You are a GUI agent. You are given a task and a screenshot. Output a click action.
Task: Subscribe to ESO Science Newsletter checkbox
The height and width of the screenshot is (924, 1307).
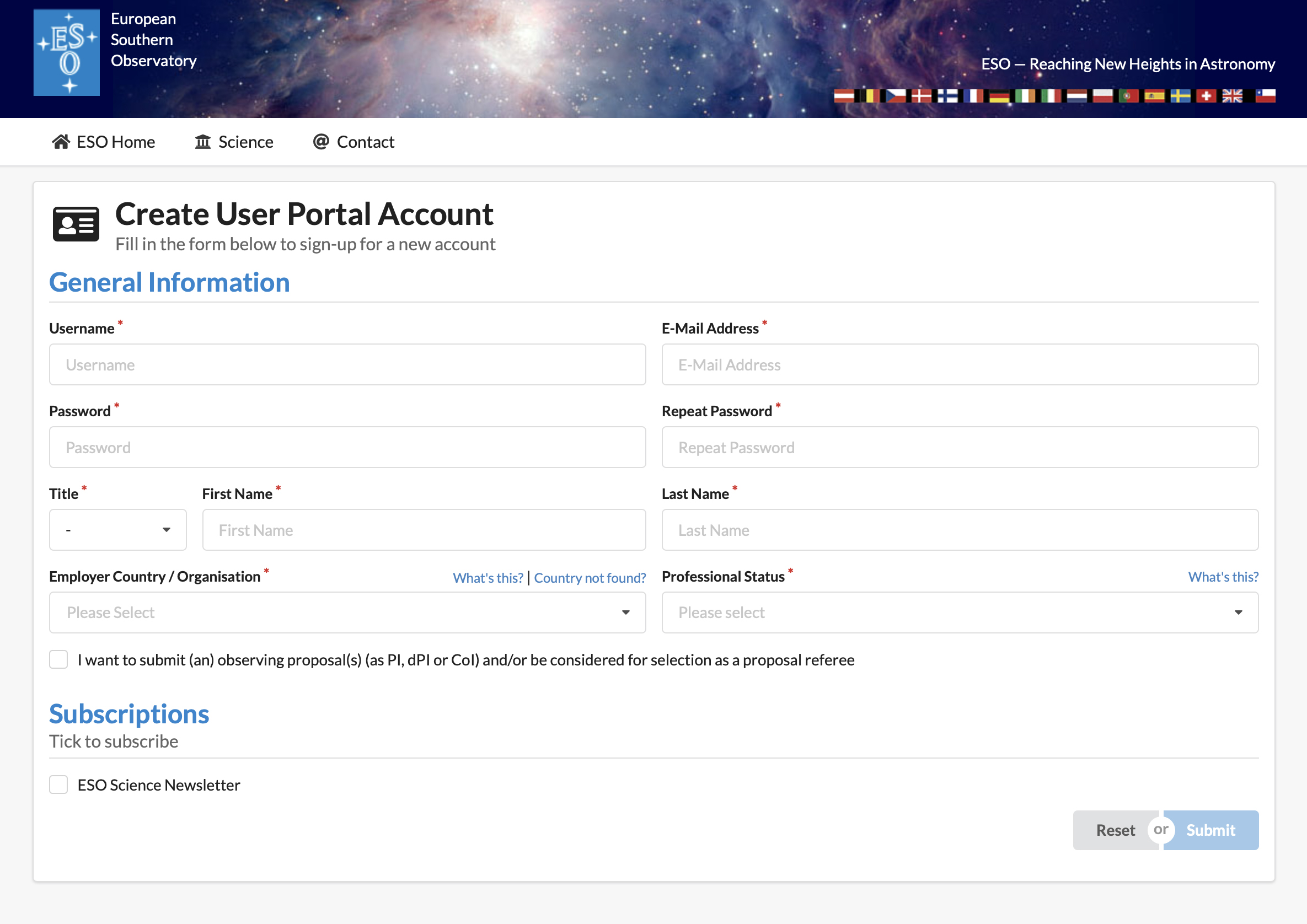click(x=58, y=785)
